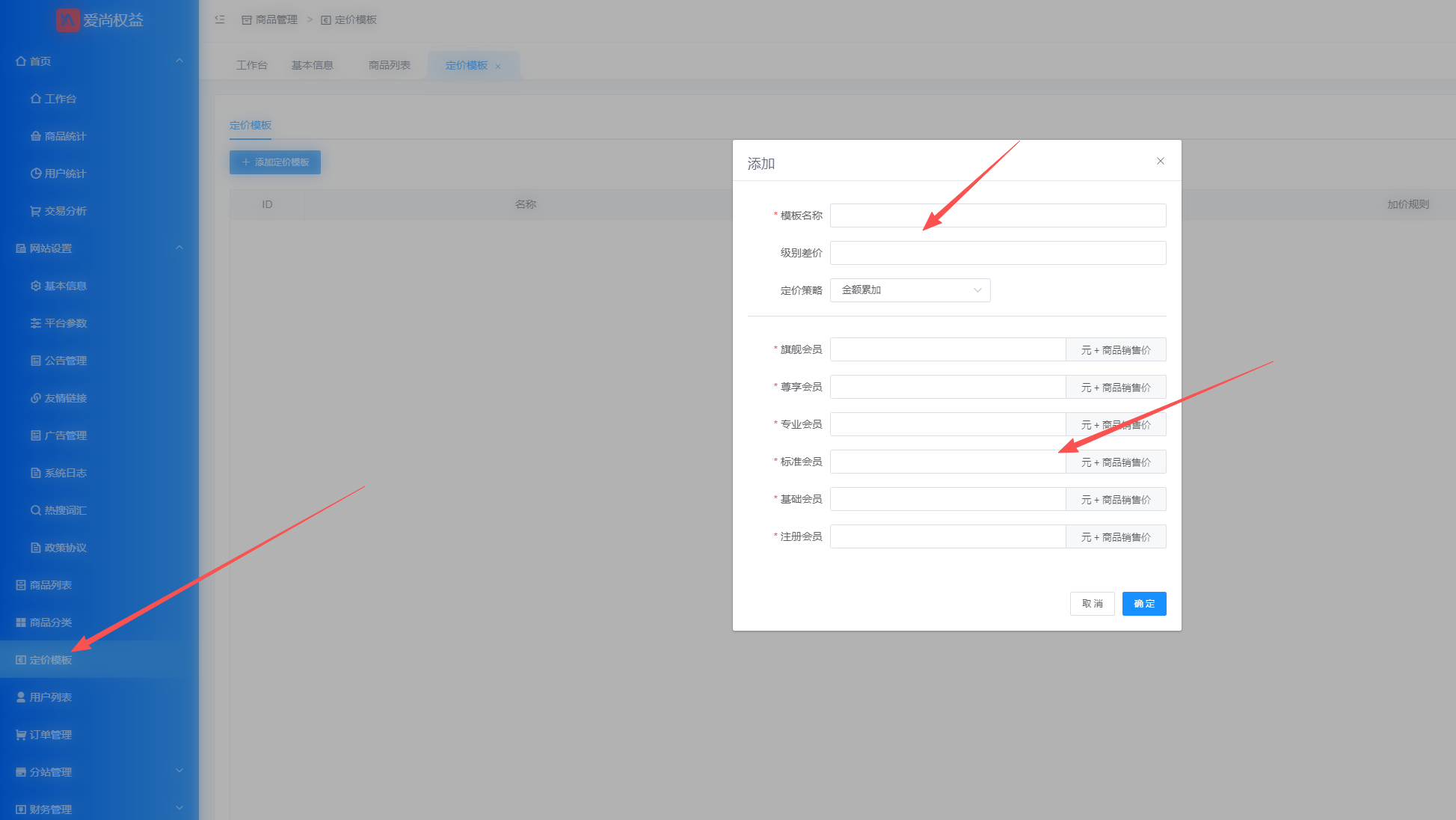This screenshot has height=820, width=1456.
Task: Switch to the 商品列表 tab
Action: [389, 65]
